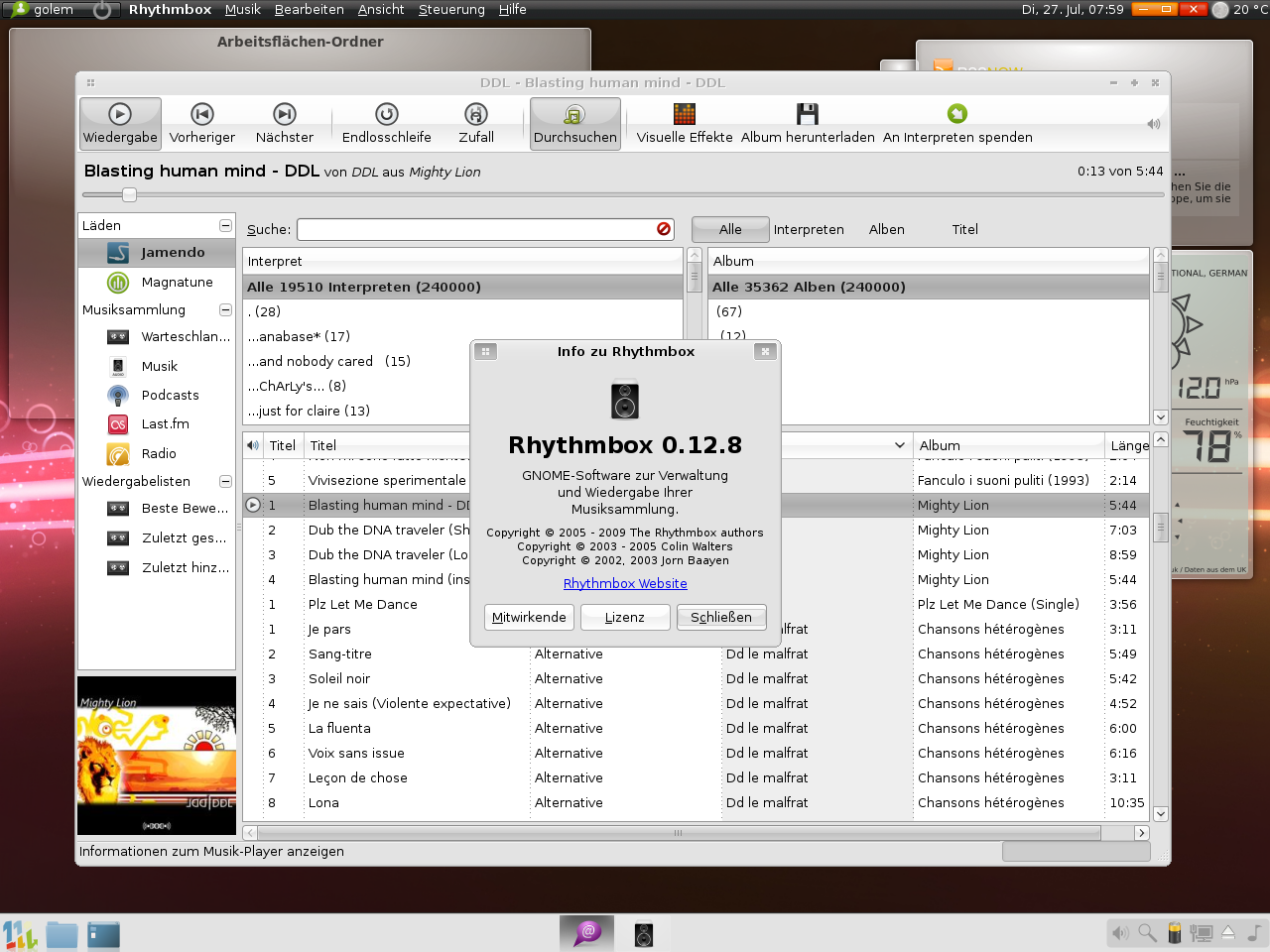Select Magnatune store in sidebar
The width and height of the screenshot is (1270, 952).
tap(177, 283)
